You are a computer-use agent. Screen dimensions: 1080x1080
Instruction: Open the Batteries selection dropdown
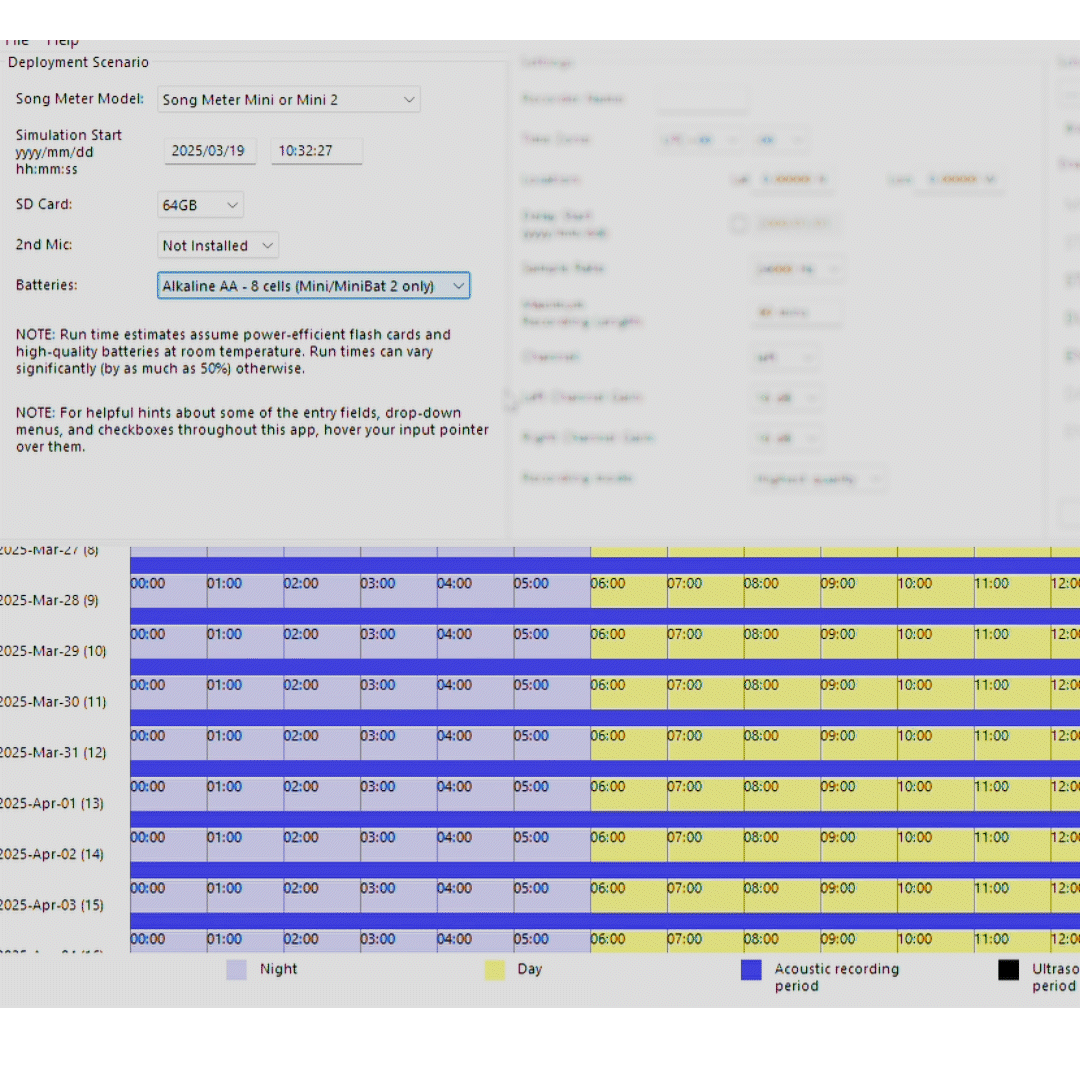tap(313, 285)
